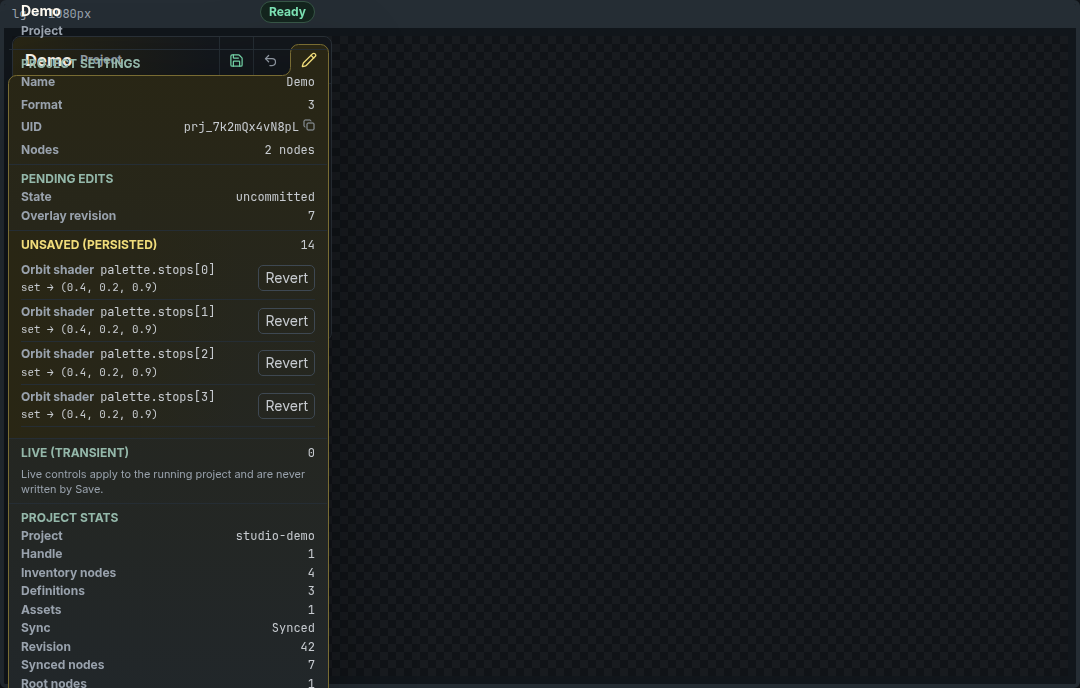Click the 'studio-demo' project value
1080x688 pixels.
pyautogui.click(x=275, y=536)
